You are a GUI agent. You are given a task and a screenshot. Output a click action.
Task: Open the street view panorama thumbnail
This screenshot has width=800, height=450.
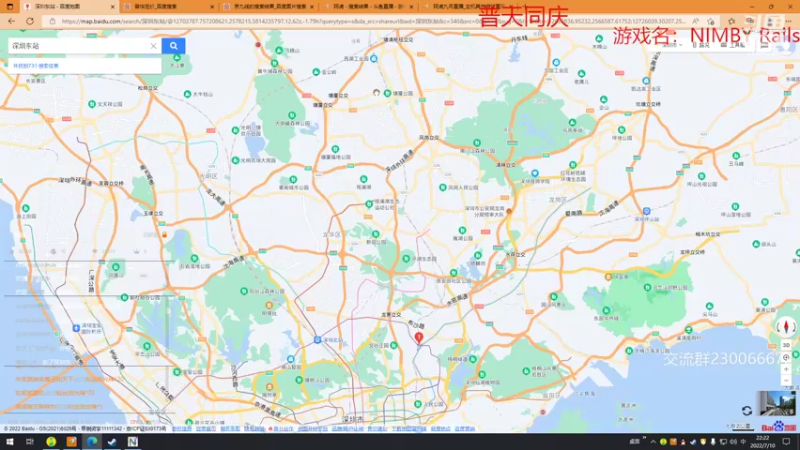point(776,404)
